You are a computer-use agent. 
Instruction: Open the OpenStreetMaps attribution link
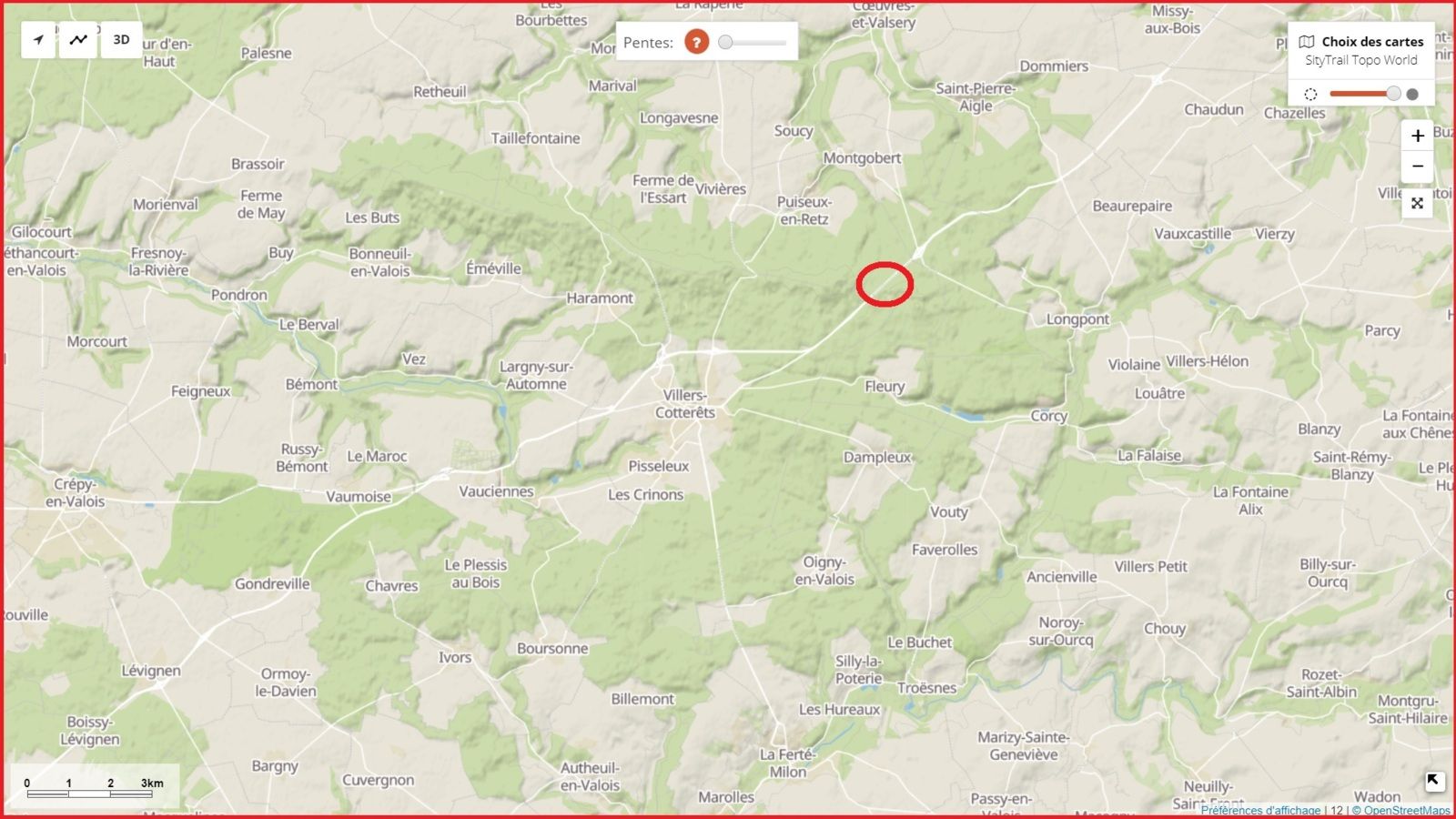(x=1401, y=810)
